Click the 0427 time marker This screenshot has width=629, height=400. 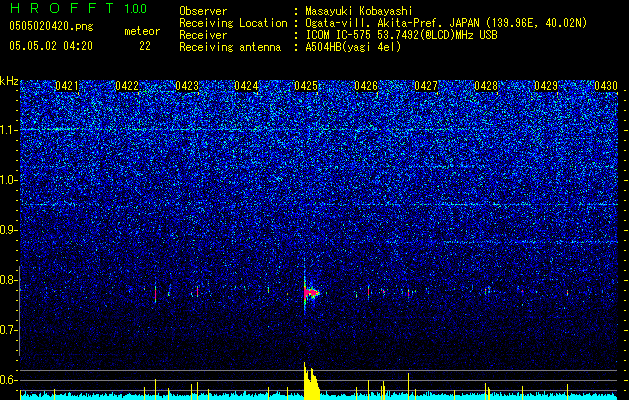(426, 85)
